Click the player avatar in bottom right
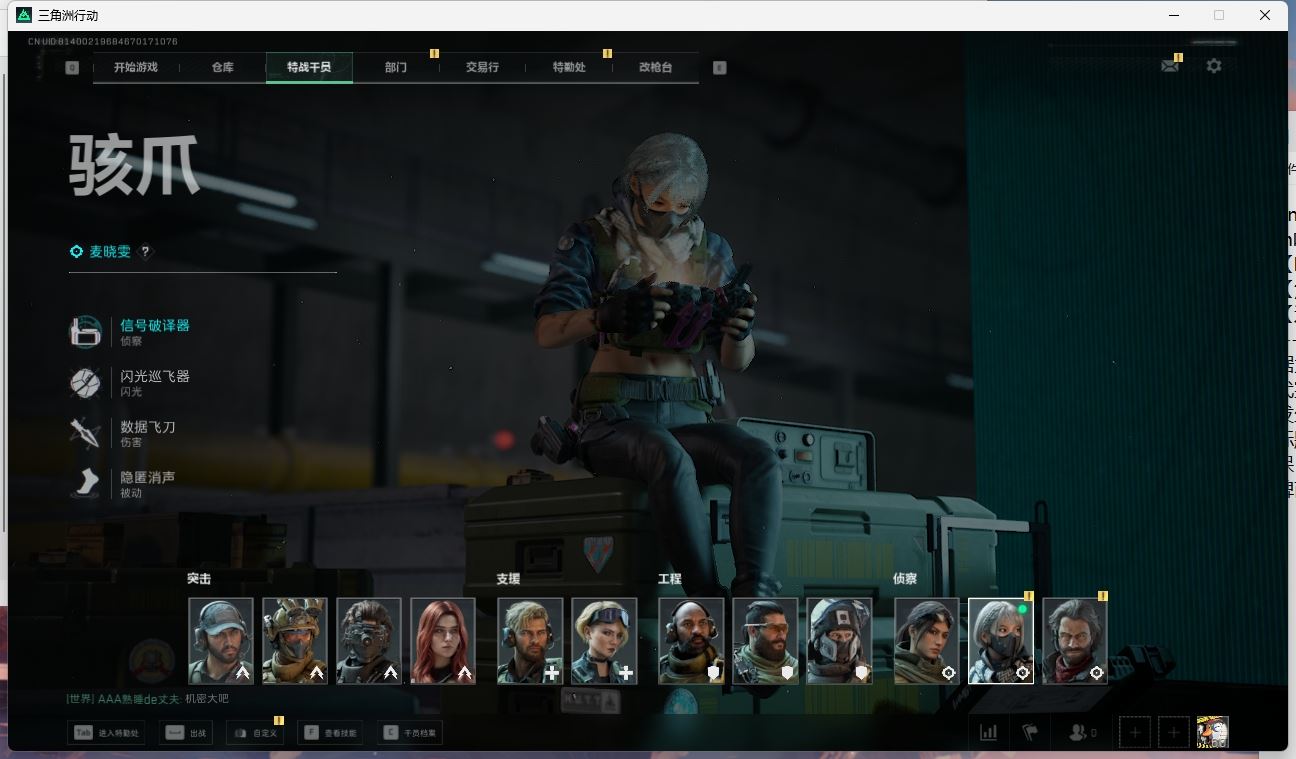This screenshot has width=1296, height=759. [x=1212, y=732]
